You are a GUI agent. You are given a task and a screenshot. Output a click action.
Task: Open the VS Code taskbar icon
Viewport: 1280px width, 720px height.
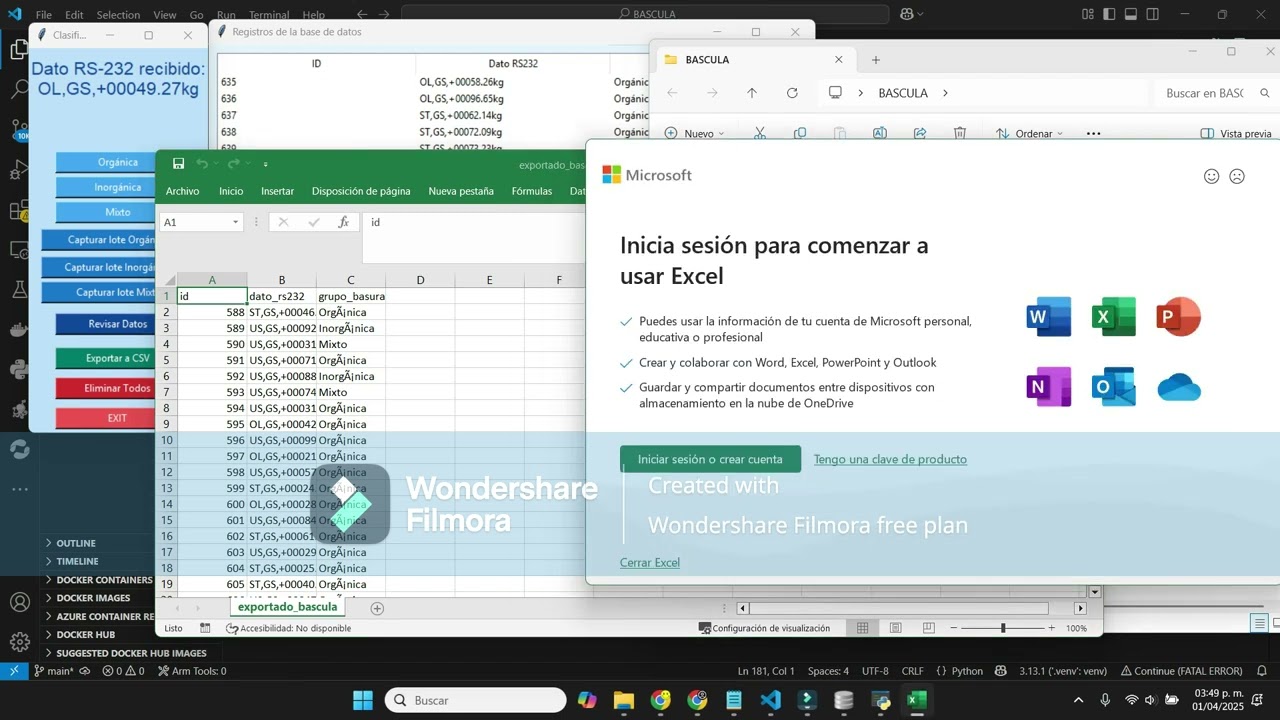(770, 700)
